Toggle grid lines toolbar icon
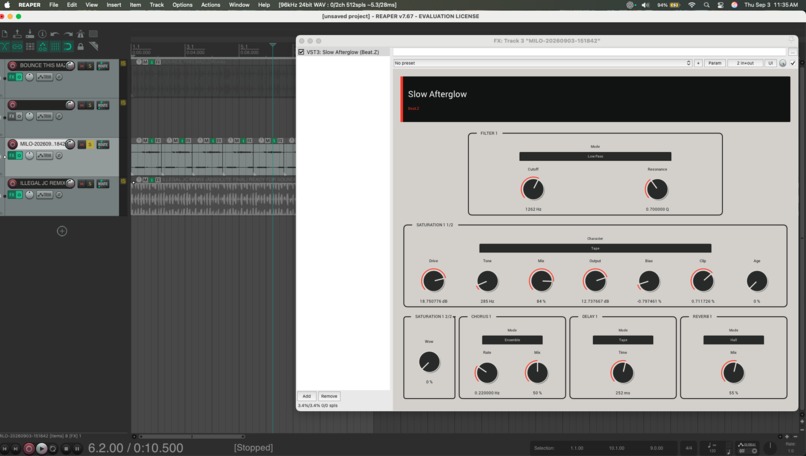806x456 pixels. [55, 47]
